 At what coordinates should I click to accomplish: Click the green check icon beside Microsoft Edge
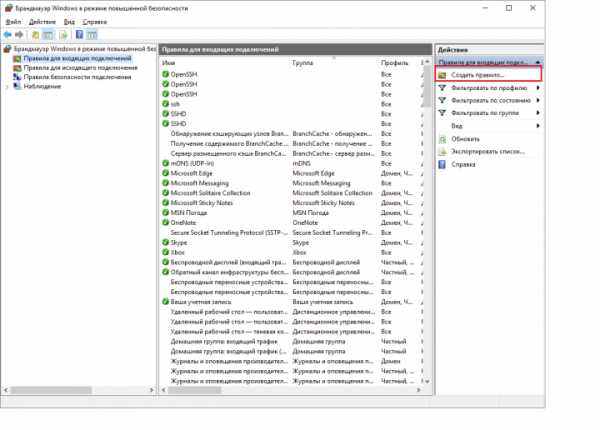coord(166,173)
